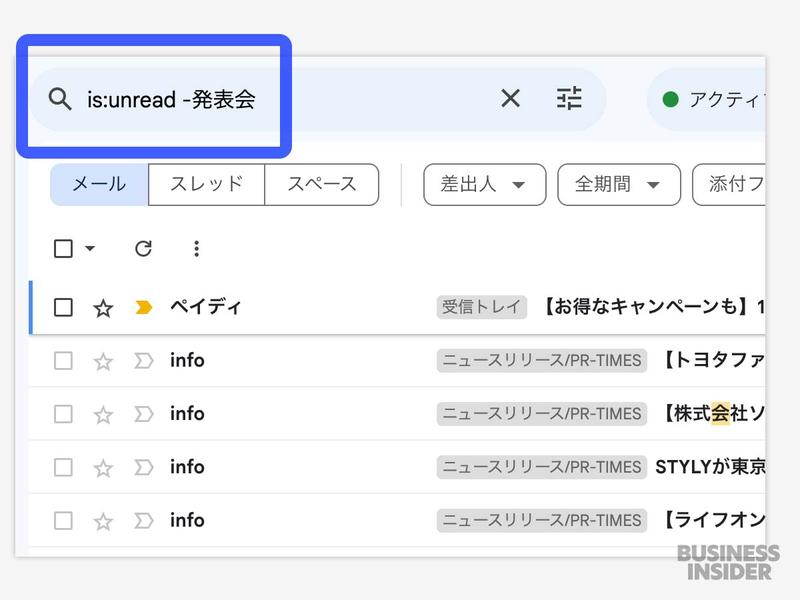Click the アクティブ status label
800x600 pixels.
[727, 99]
